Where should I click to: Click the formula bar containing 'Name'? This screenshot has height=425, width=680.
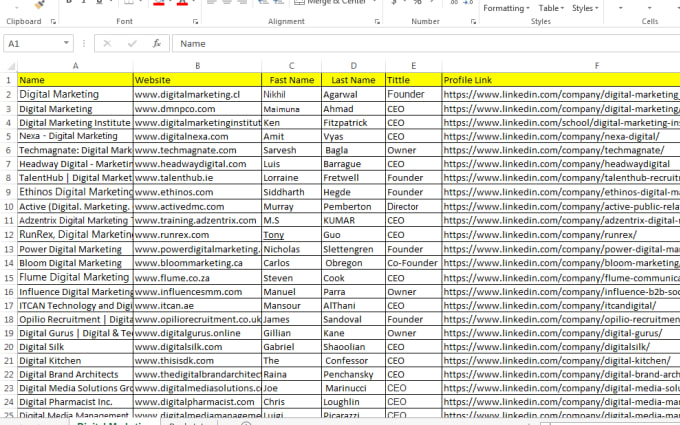click(426, 43)
